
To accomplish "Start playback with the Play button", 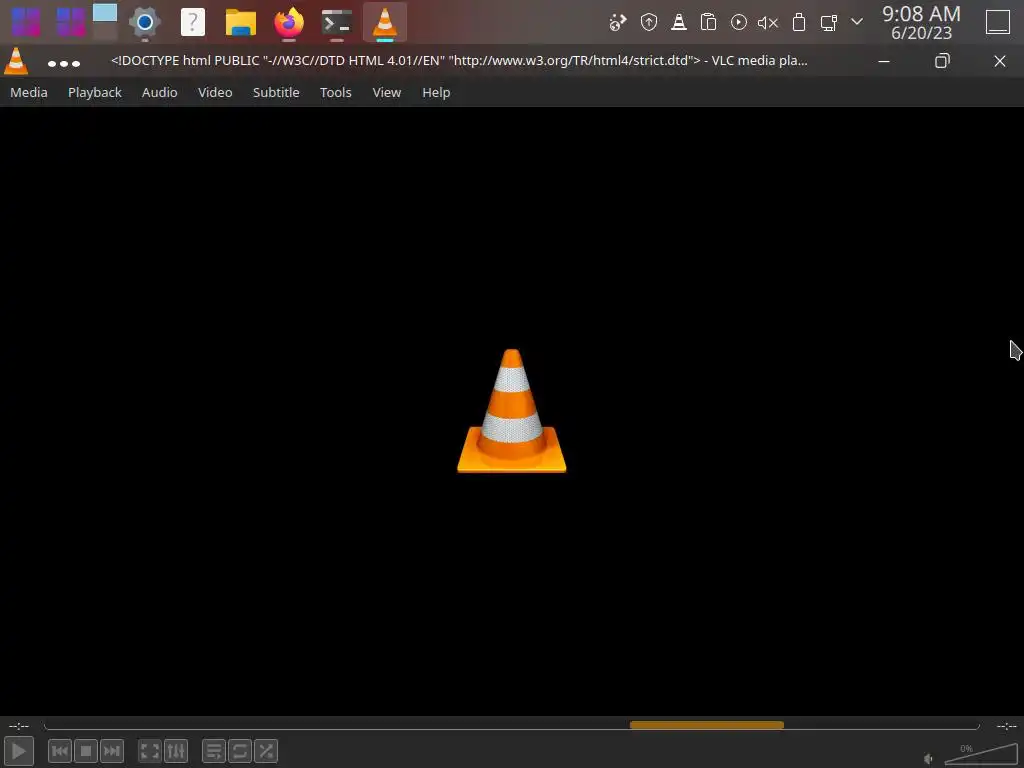I will coord(19,751).
